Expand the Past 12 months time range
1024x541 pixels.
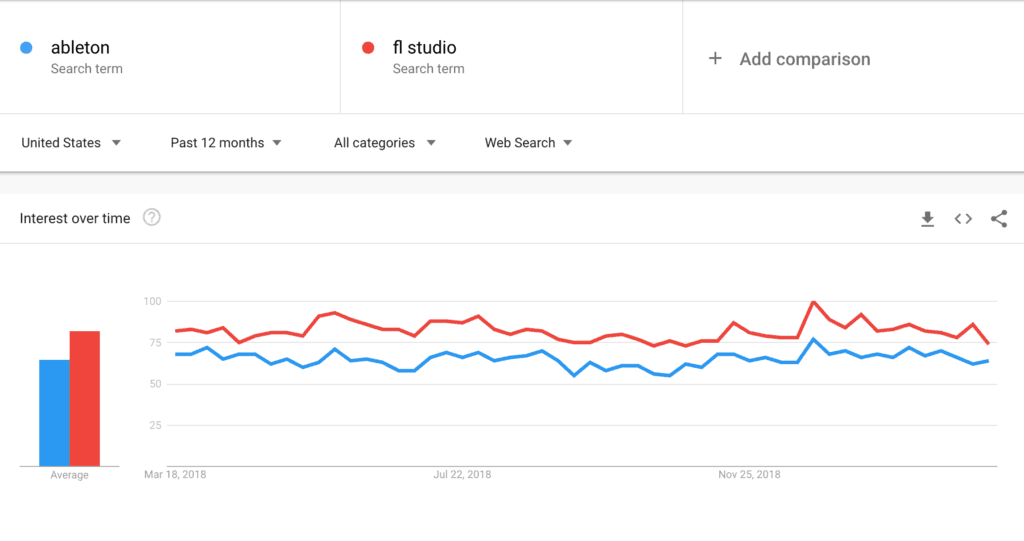(x=226, y=143)
